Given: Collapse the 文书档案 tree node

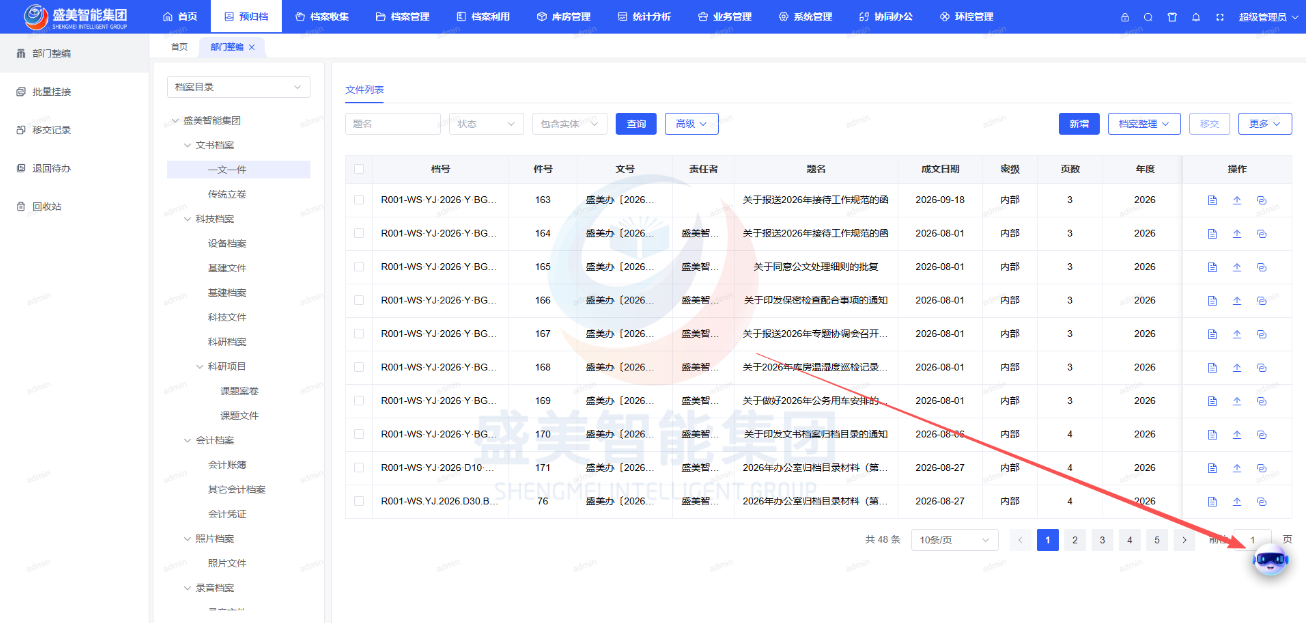Looking at the screenshot, I should (187, 145).
